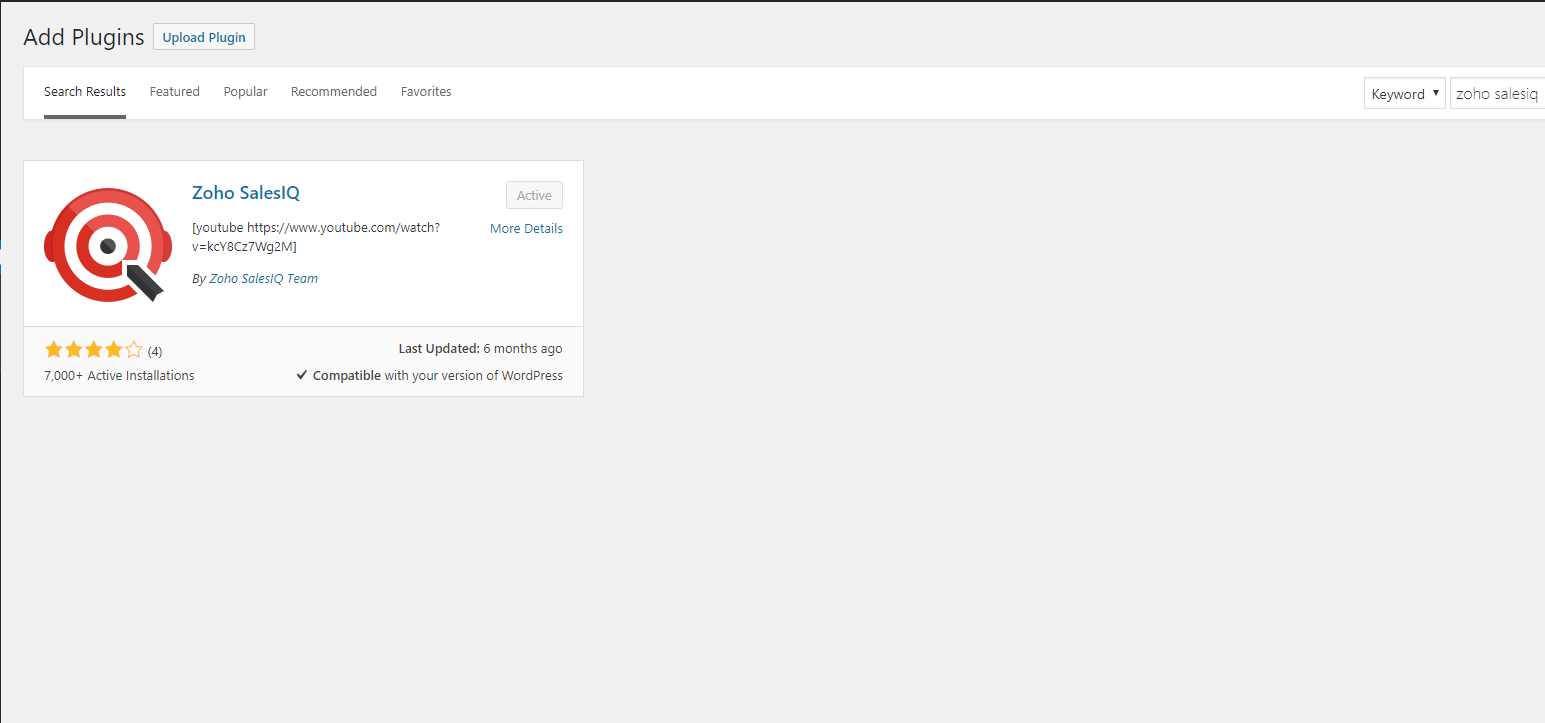The width and height of the screenshot is (1545, 723).
Task: Select the '7,000+ Active Installations' text
Action: pyautogui.click(x=119, y=376)
